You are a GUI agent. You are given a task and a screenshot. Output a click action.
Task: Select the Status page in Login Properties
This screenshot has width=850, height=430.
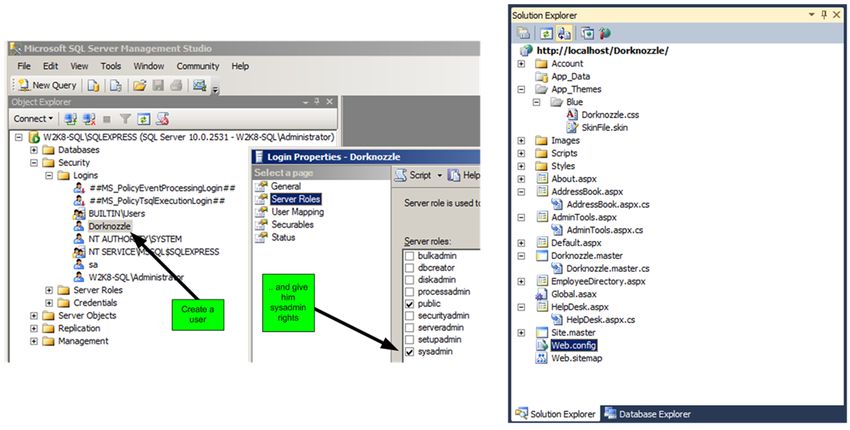pos(283,238)
